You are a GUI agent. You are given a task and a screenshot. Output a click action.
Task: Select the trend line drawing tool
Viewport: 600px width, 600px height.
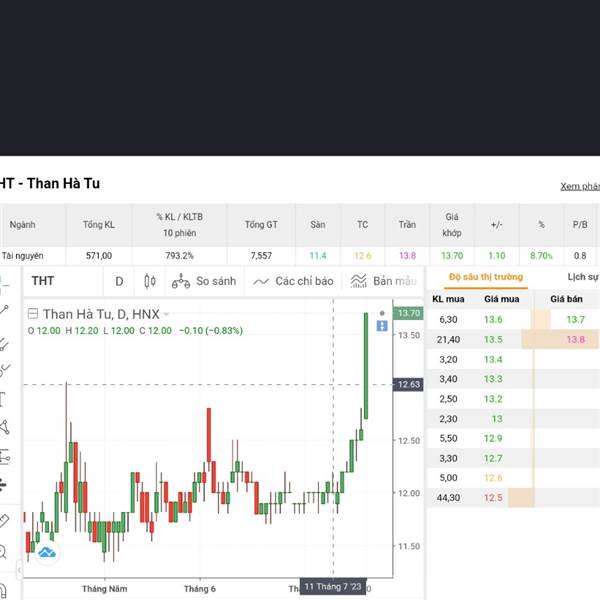(4, 310)
